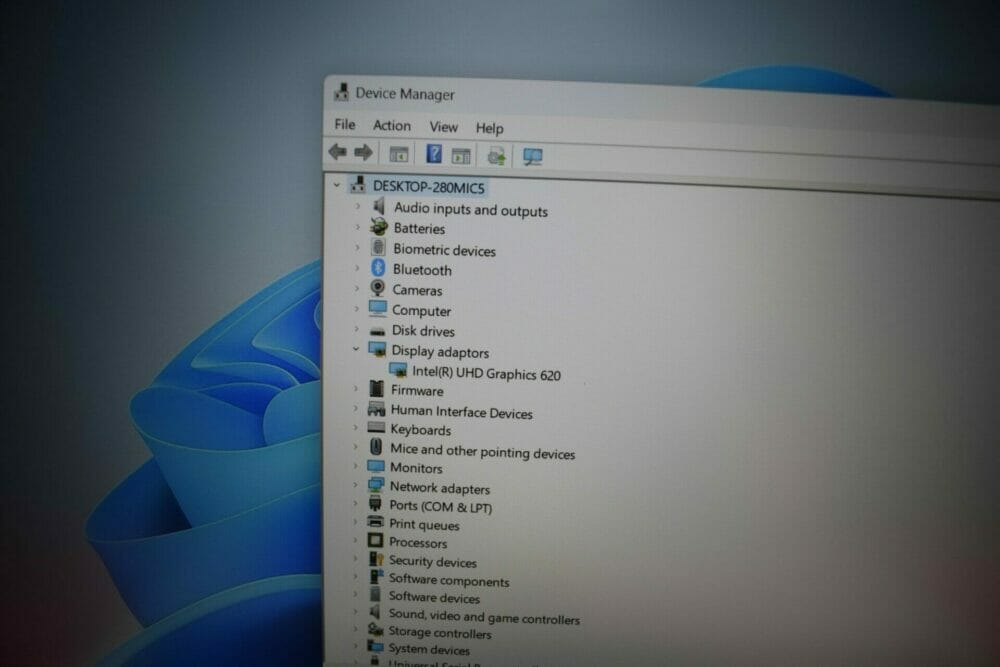Select Sound, video and game controllers label
This screenshot has width=1000, height=667.
pyautogui.click(x=484, y=617)
